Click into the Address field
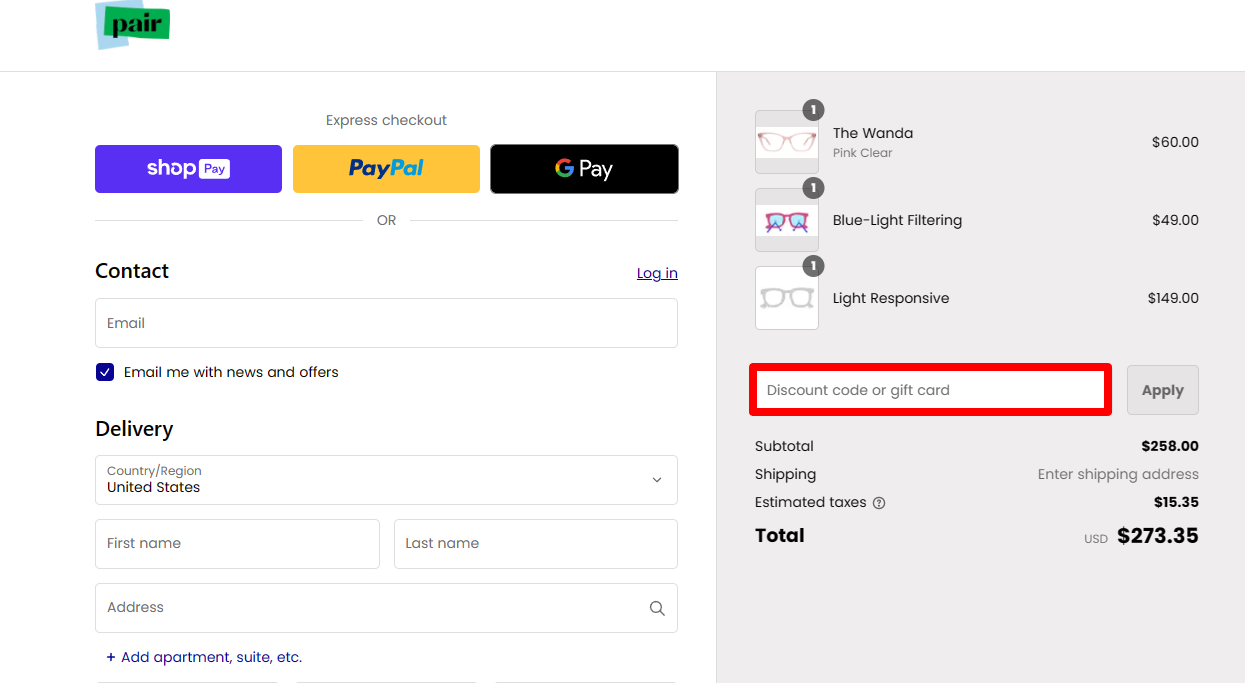 [x=370, y=608]
